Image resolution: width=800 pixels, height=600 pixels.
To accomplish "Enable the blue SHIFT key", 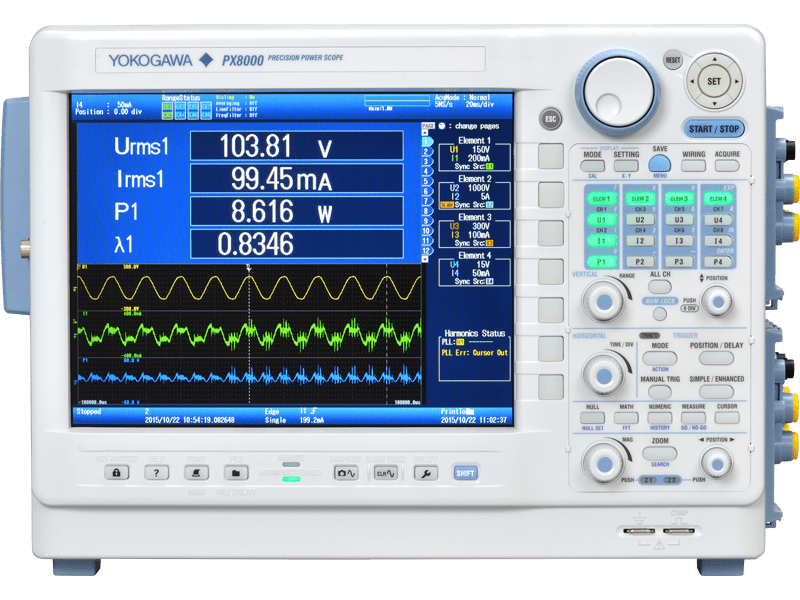I will click(x=465, y=473).
